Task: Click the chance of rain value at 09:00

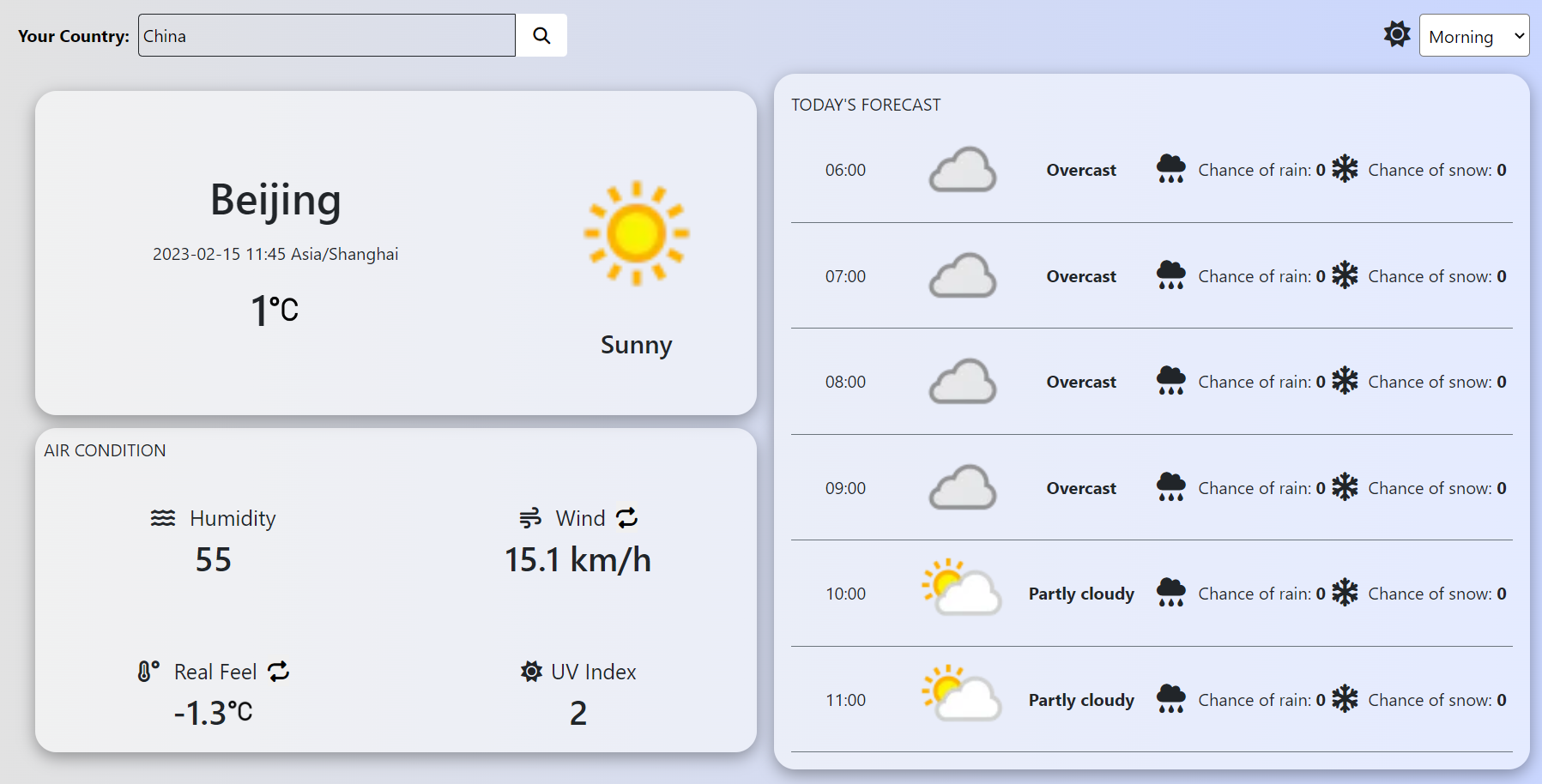Action: (x=1321, y=487)
